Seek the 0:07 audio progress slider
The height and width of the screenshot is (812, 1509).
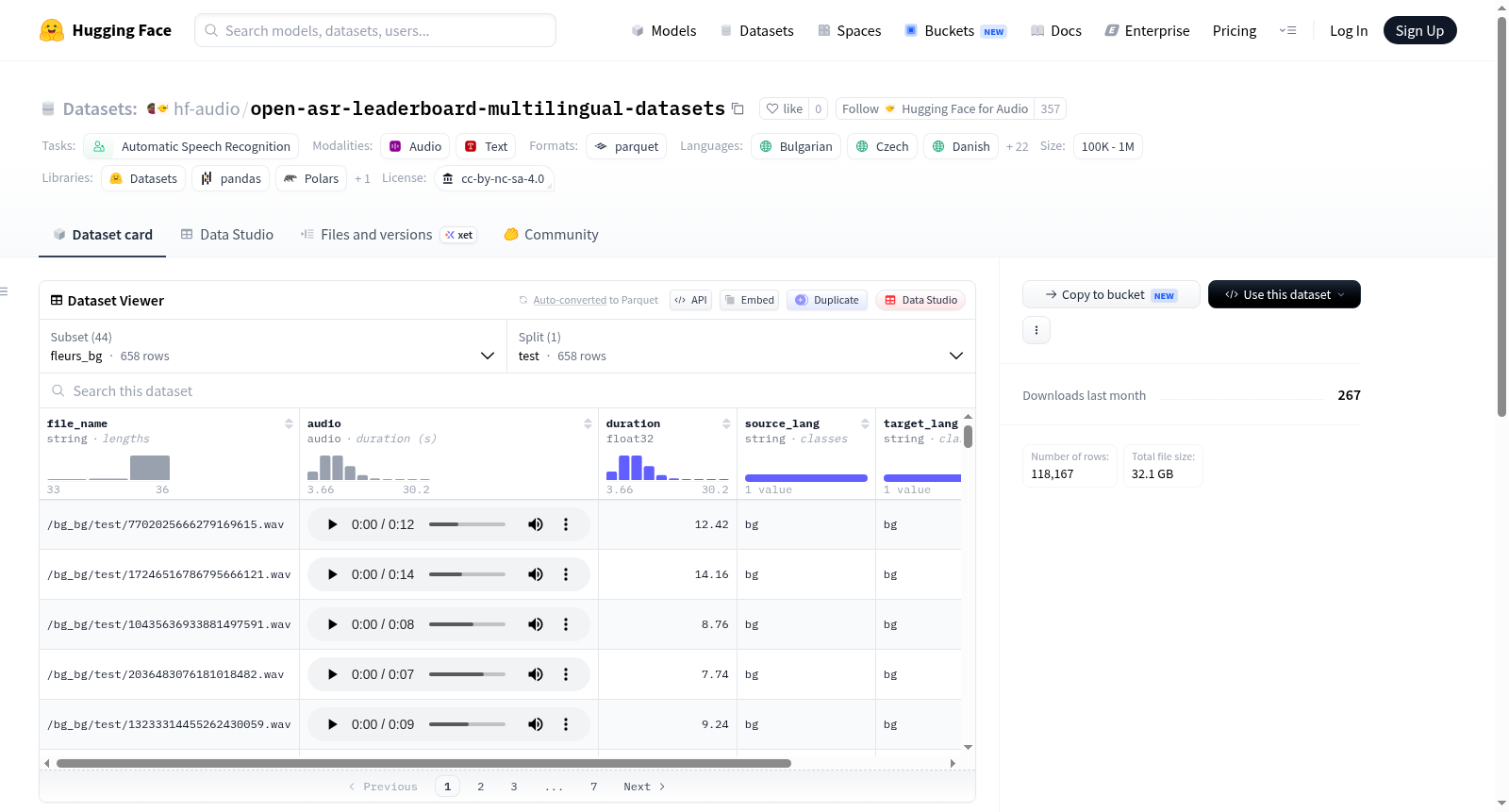(467, 674)
